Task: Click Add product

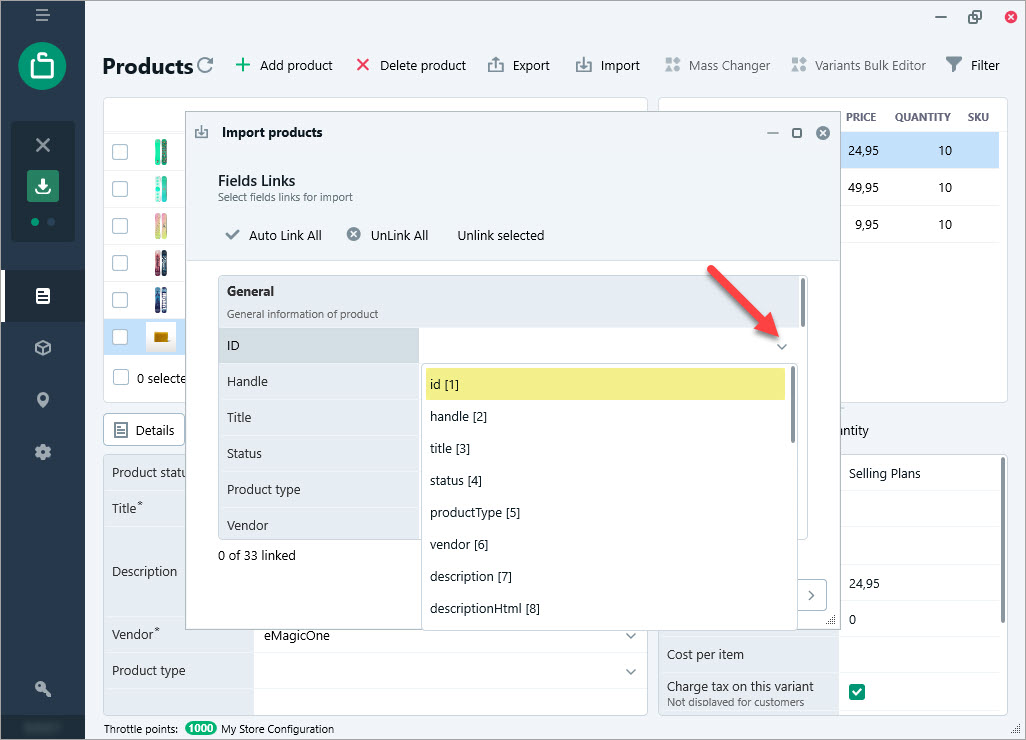Action: click(x=284, y=65)
